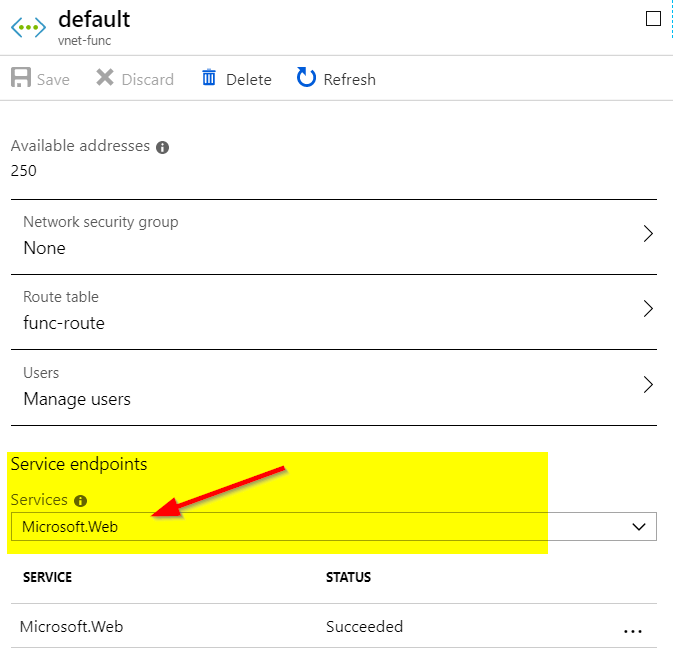The width and height of the screenshot is (673, 669).
Task: Expand Route table chevron arrow
Action: point(648,309)
